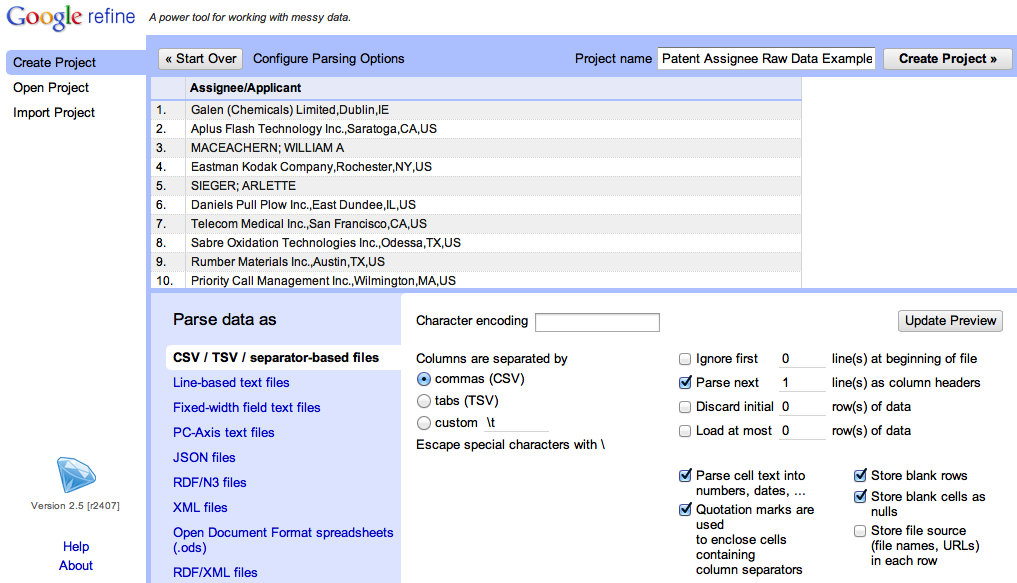The height and width of the screenshot is (583, 1017).
Task: Open the Create Project tab
Action: click(x=76, y=62)
